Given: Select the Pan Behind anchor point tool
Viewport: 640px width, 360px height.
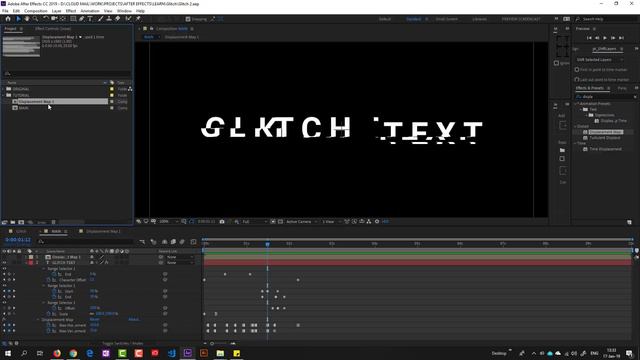Looking at the screenshot, I should [62, 19].
